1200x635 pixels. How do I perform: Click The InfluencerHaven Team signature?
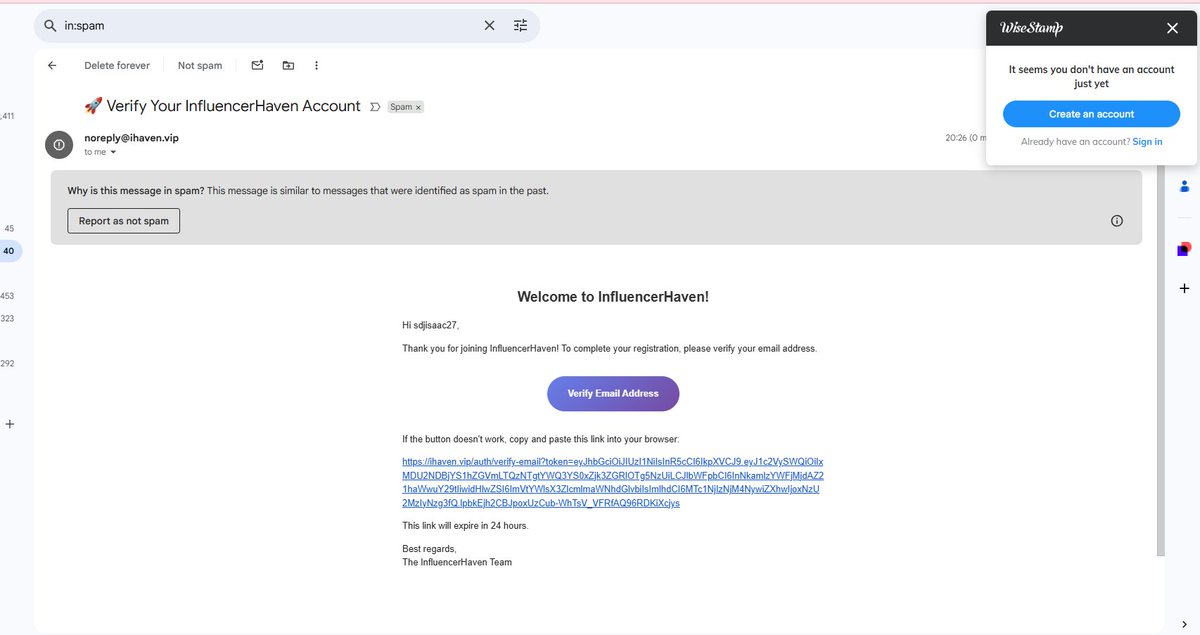(457, 562)
